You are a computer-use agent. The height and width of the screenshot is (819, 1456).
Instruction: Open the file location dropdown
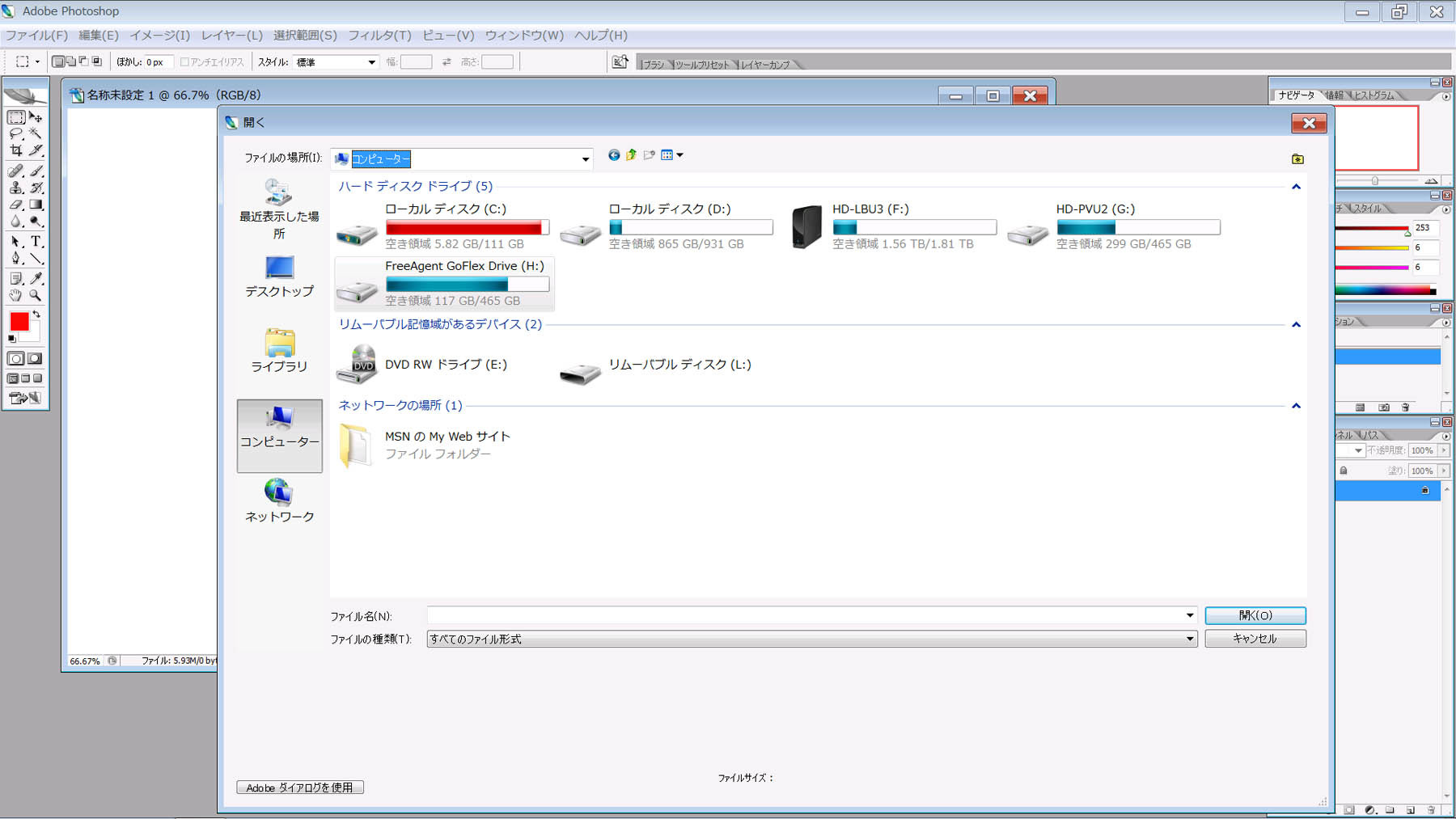pyautogui.click(x=586, y=159)
